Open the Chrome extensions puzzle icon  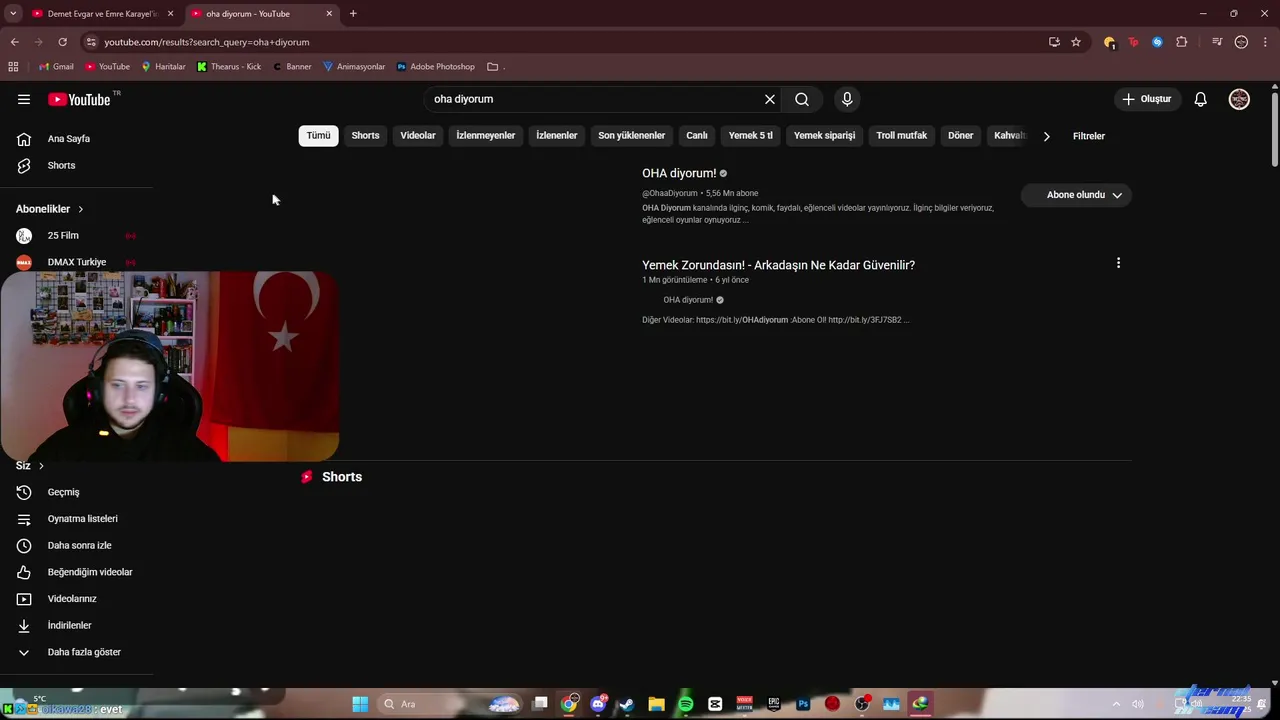1182,42
